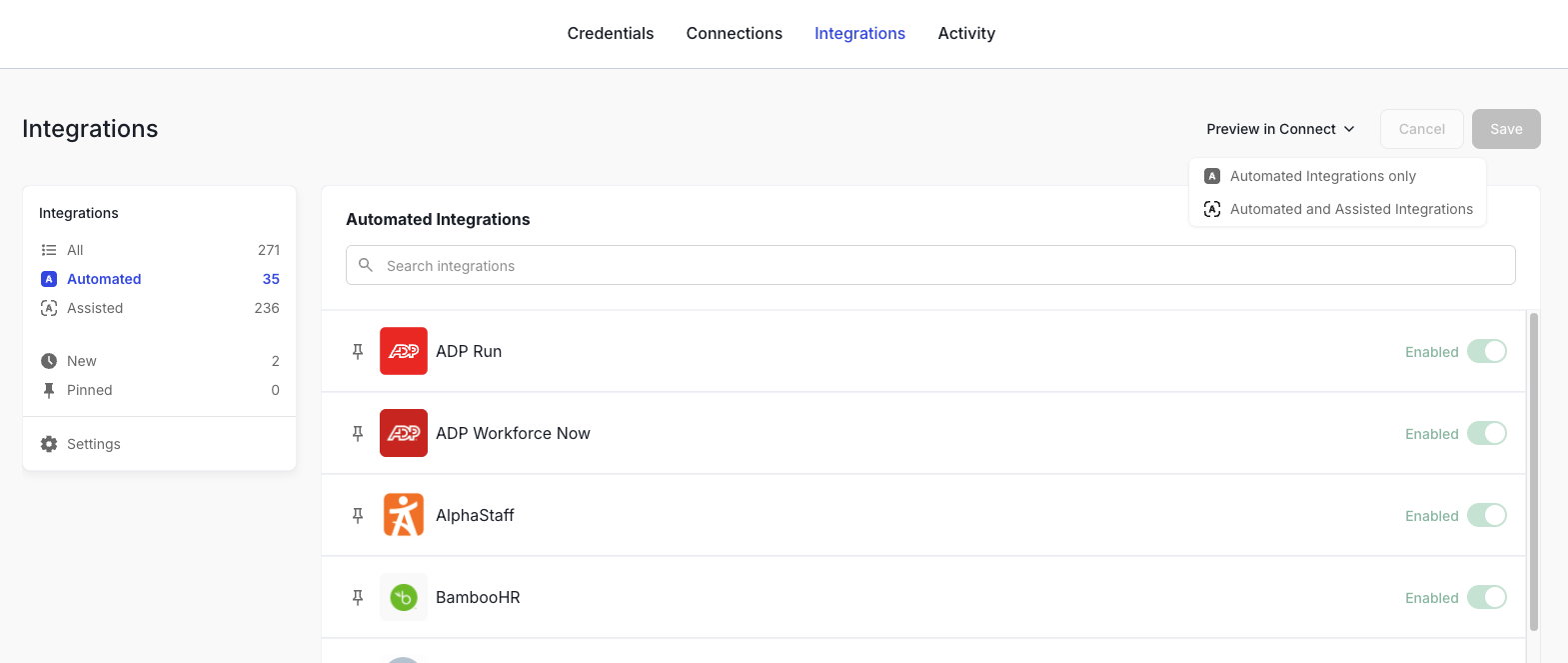Image resolution: width=1568 pixels, height=663 pixels.
Task: Pin the ADP Workforce Now integration
Action: (358, 433)
